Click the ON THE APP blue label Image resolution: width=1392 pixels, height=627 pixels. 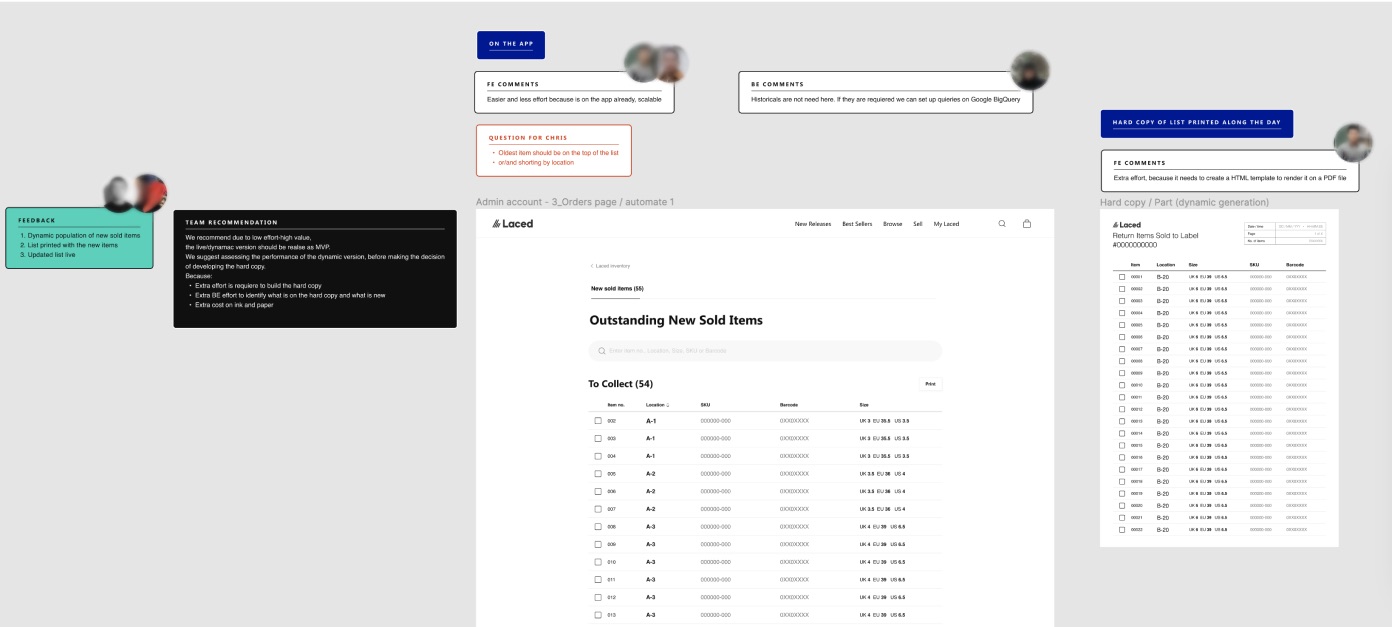coord(511,45)
